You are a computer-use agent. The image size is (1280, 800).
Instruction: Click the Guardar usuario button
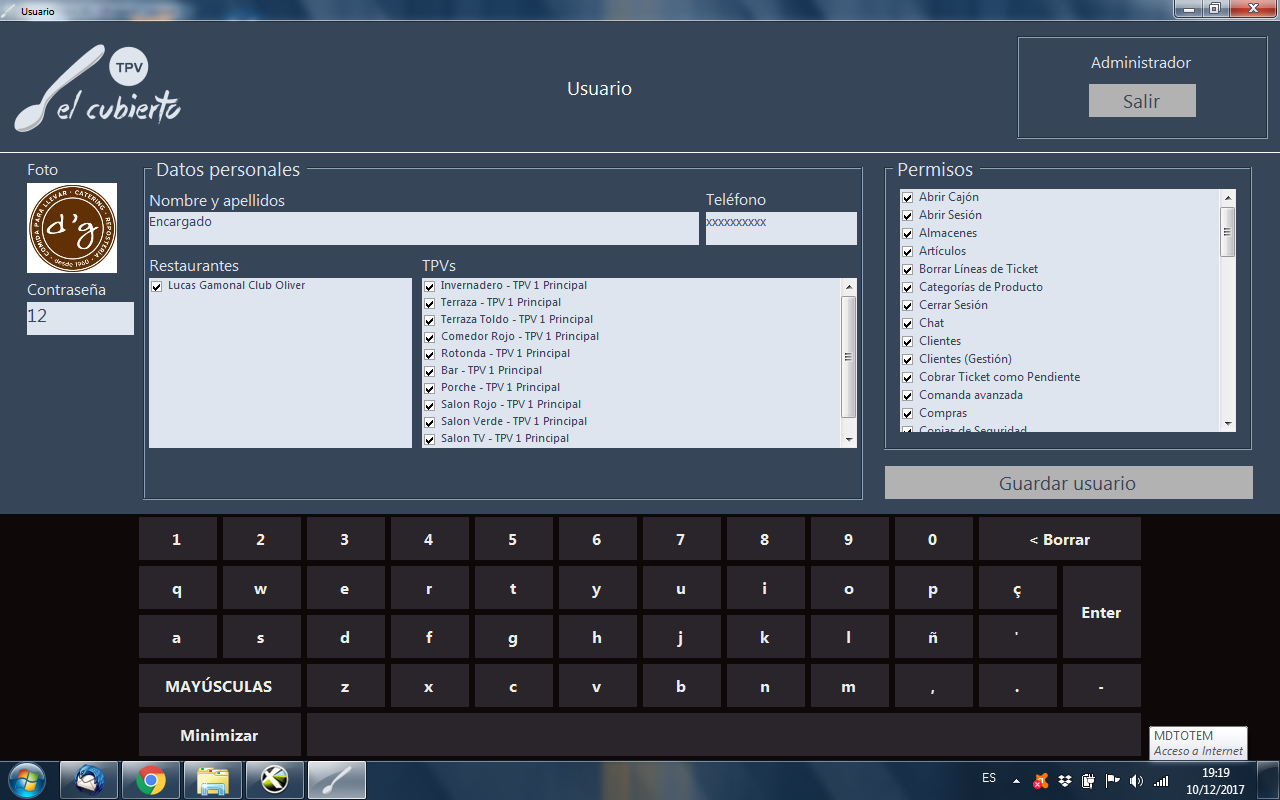pyautogui.click(x=1068, y=483)
